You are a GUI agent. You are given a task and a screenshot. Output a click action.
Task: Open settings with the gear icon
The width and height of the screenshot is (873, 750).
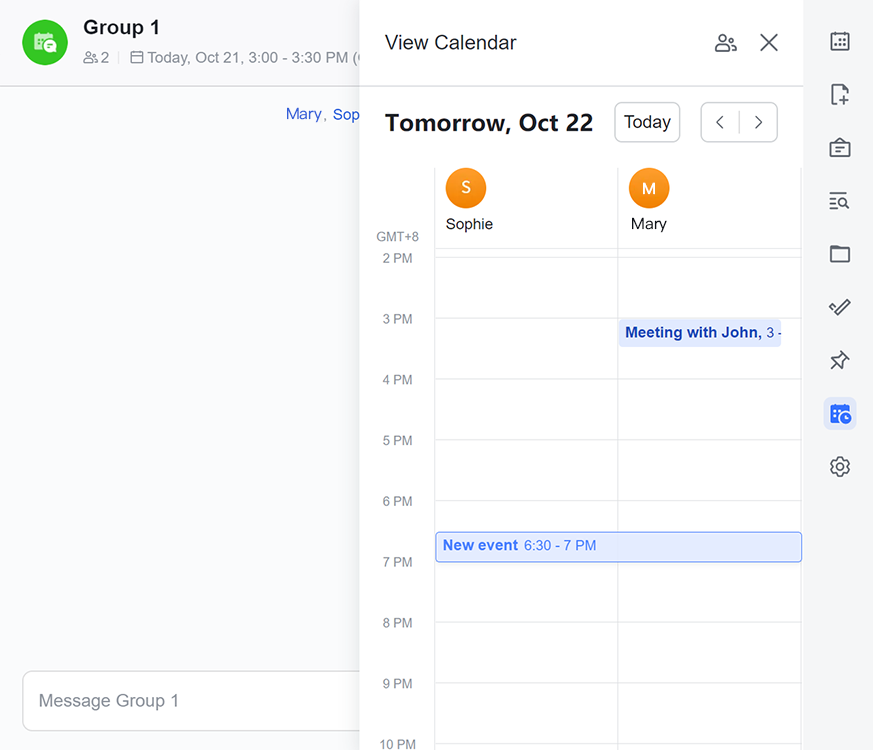point(840,466)
